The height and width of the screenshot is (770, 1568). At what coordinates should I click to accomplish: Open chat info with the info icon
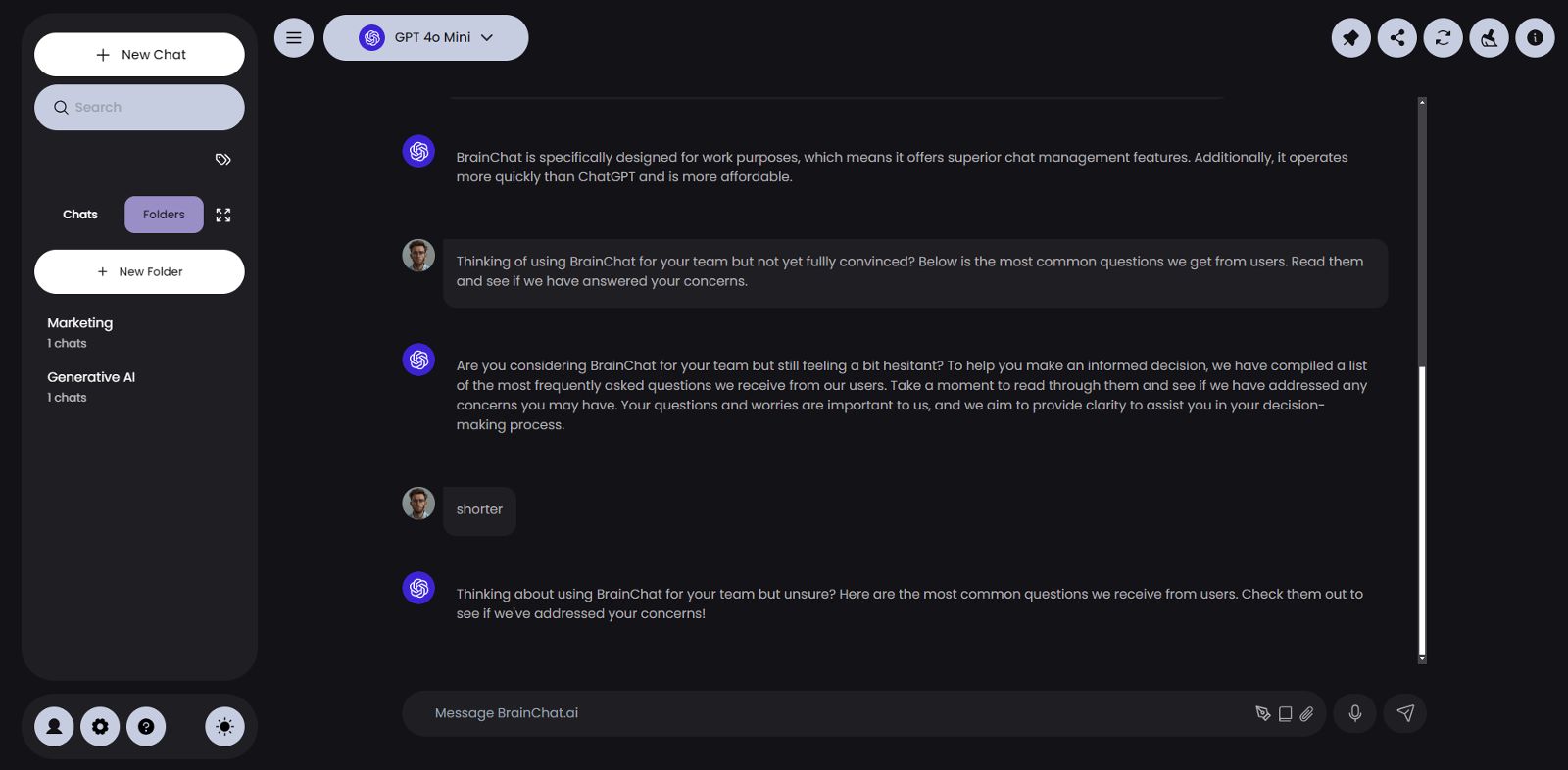click(1535, 37)
